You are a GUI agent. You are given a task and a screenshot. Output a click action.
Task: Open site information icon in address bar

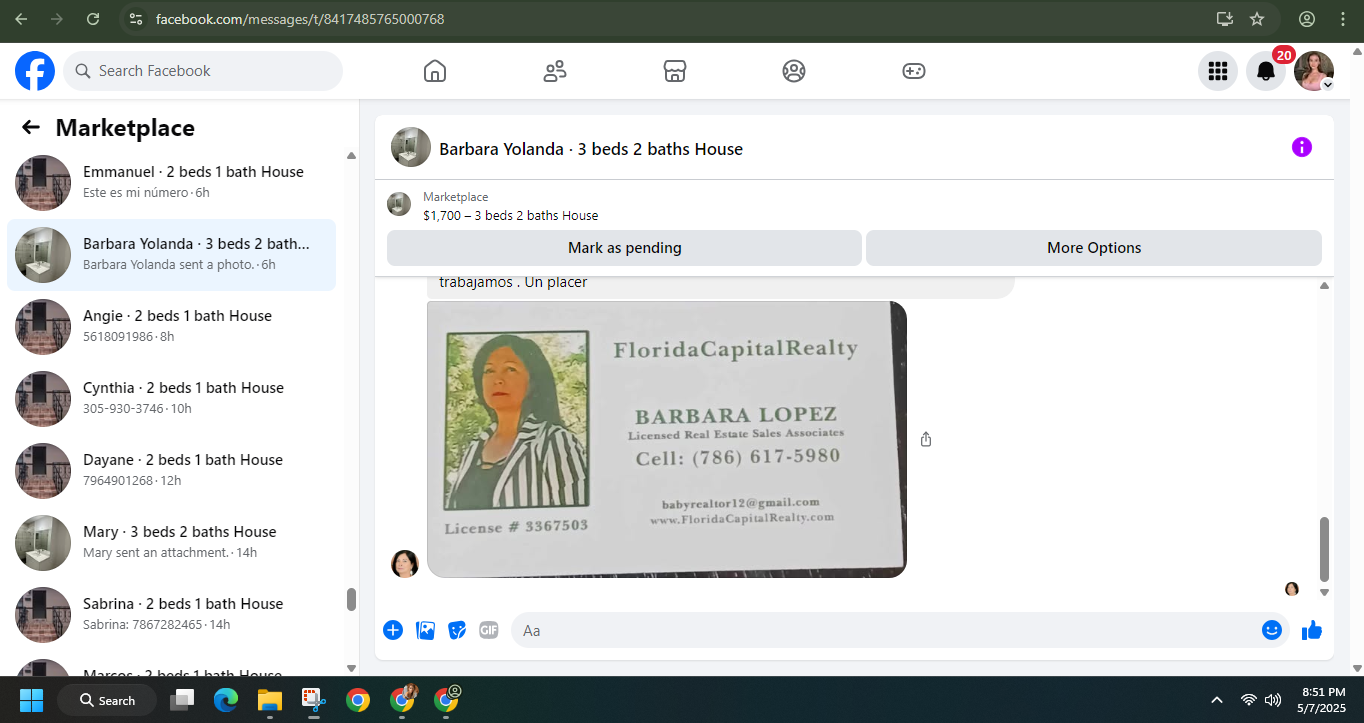136,19
